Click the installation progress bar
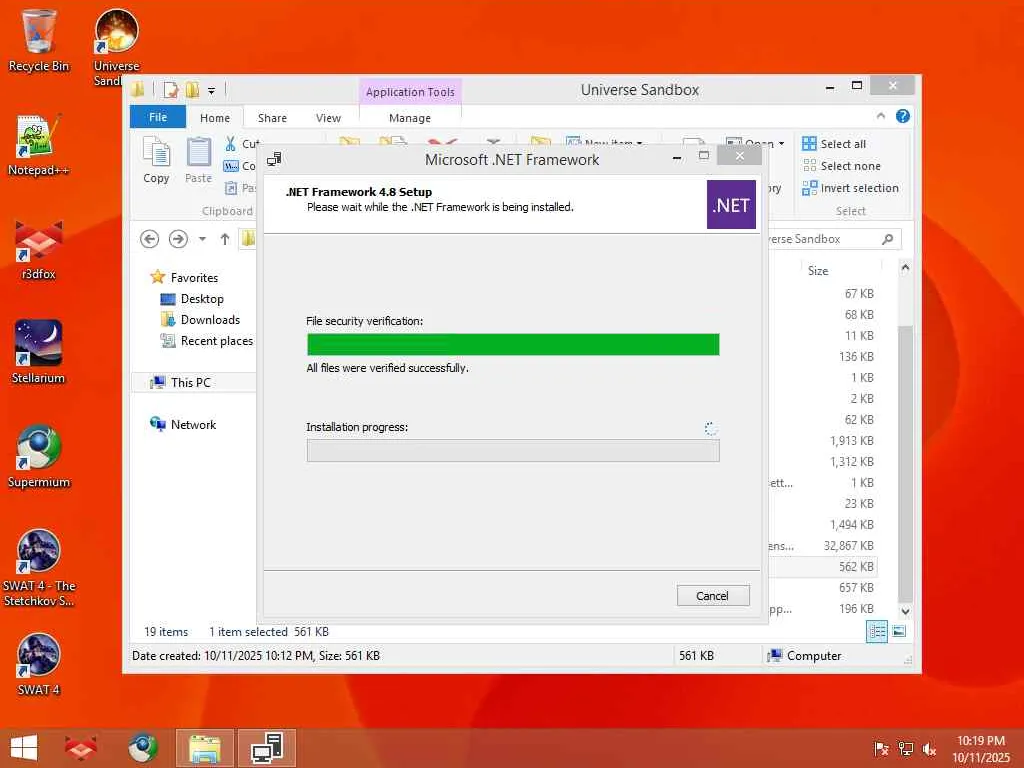This screenshot has height=768, width=1024. pyautogui.click(x=513, y=450)
